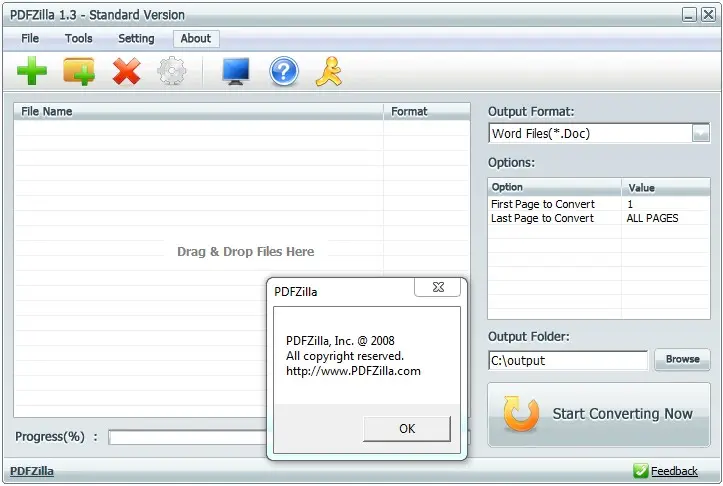
Task: Click Start Converting Now button
Action: pyautogui.click(x=599, y=414)
